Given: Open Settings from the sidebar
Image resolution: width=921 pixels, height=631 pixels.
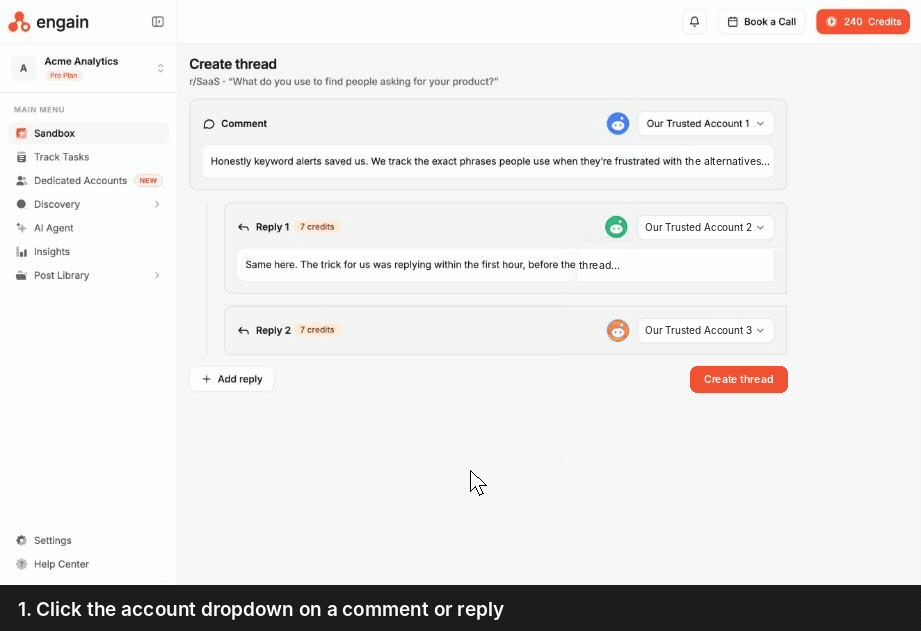Looking at the screenshot, I should pyautogui.click(x=89, y=541).
